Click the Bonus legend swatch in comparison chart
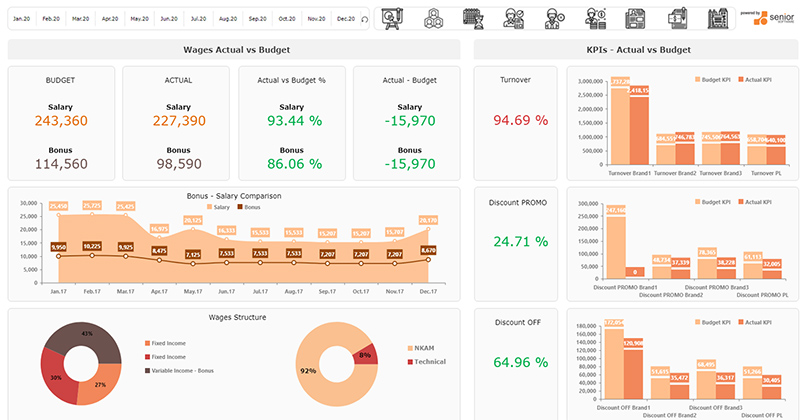This screenshot has width=800, height=420. pos(239,207)
